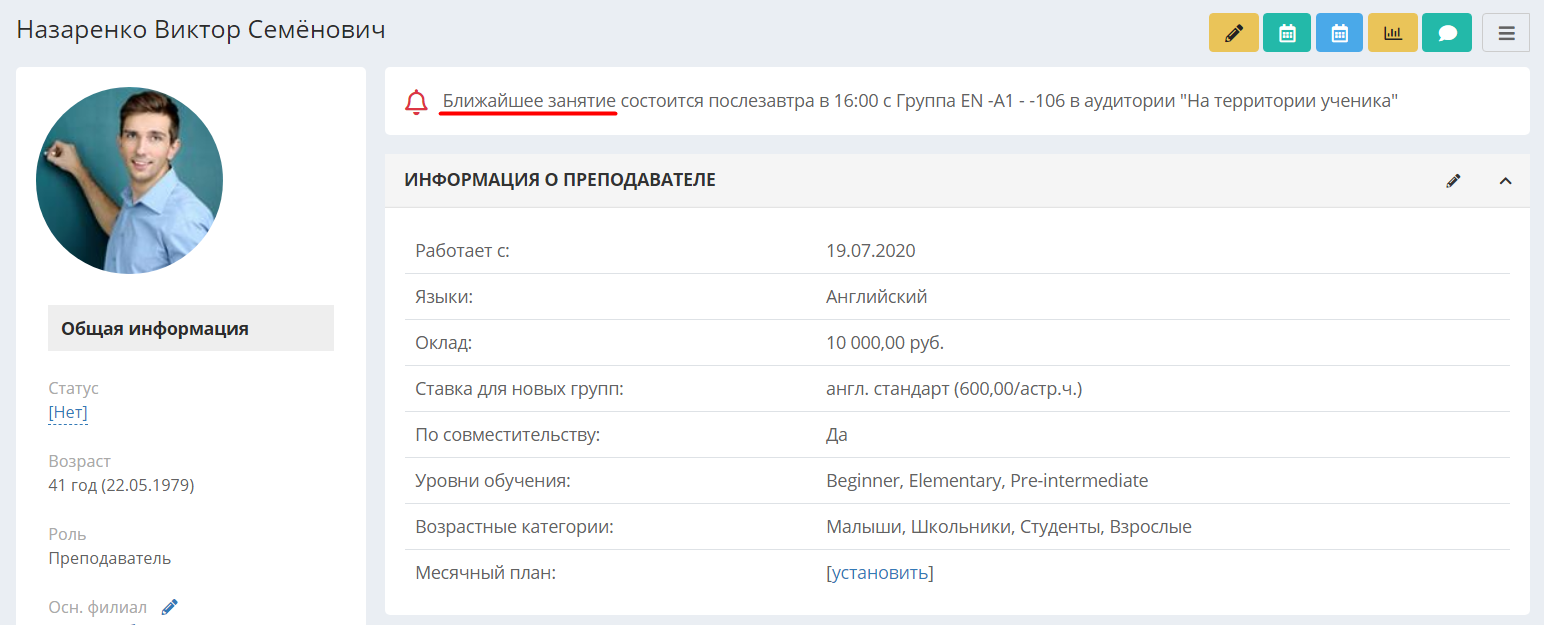The width and height of the screenshot is (1544, 625).
Task: Open the bar chart statistics button
Action: pyautogui.click(x=1393, y=33)
